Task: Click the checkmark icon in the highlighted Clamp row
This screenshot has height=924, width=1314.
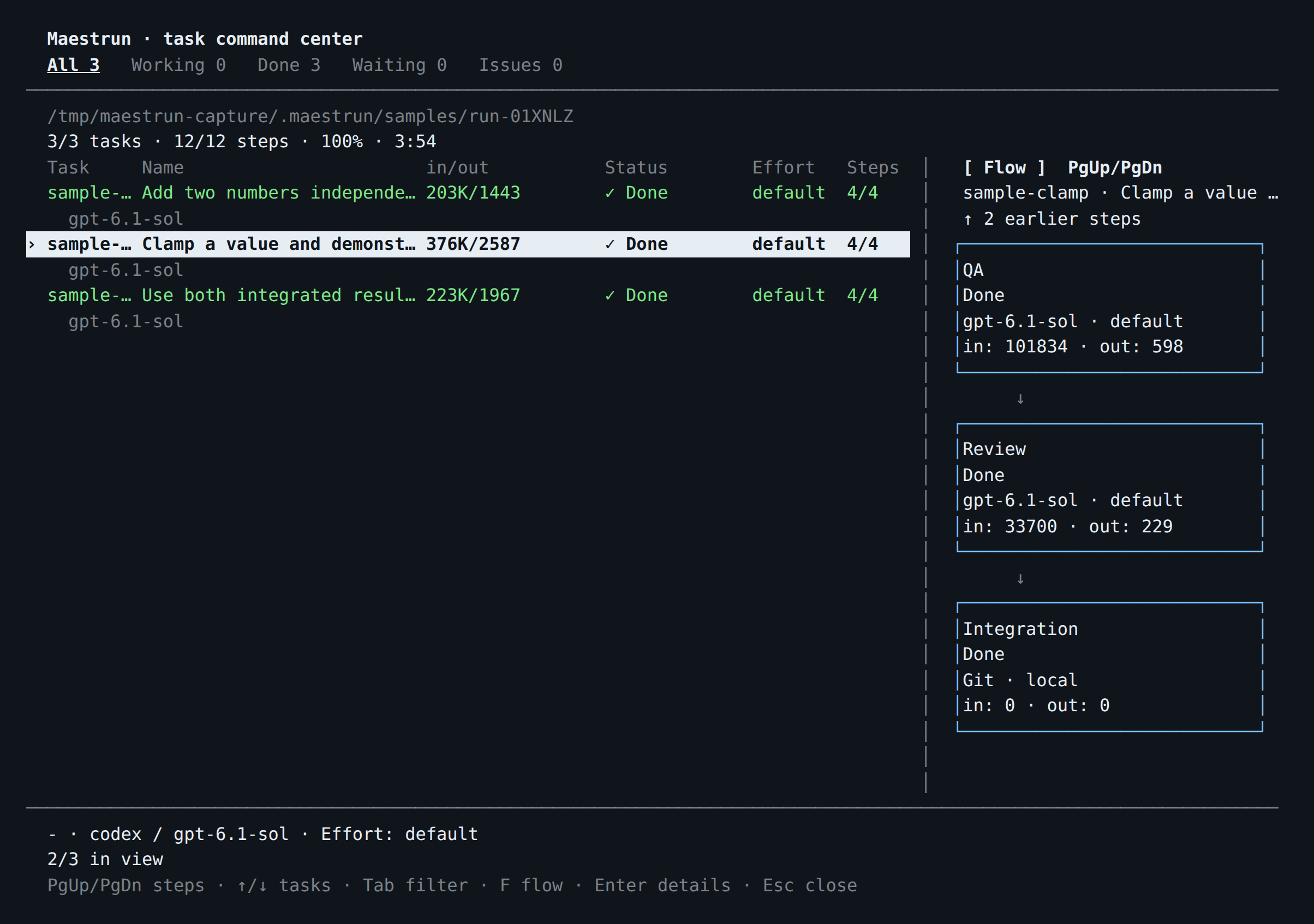Action: coord(610,244)
